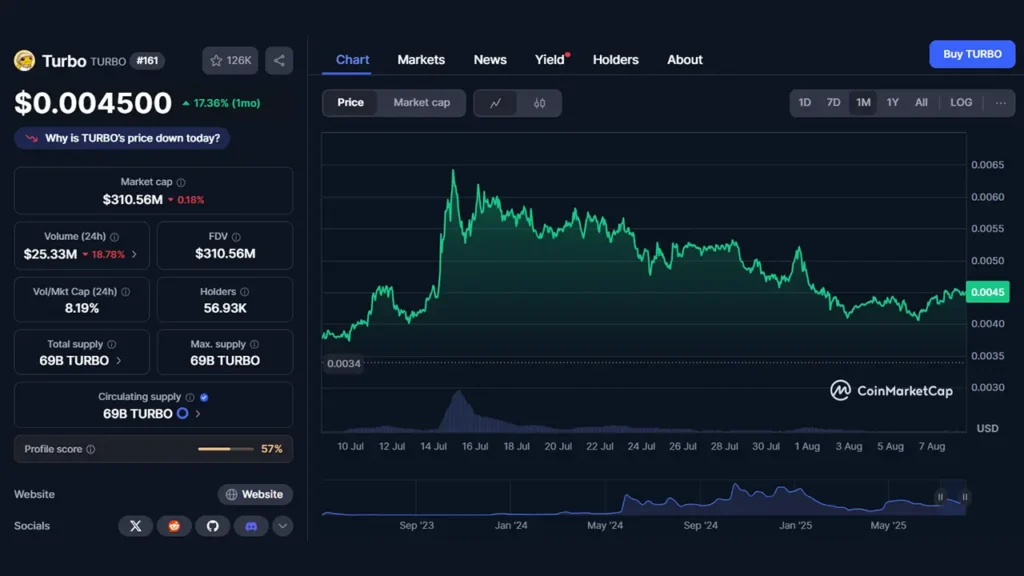Open the News tab
1024x576 pixels.
click(x=490, y=59)
